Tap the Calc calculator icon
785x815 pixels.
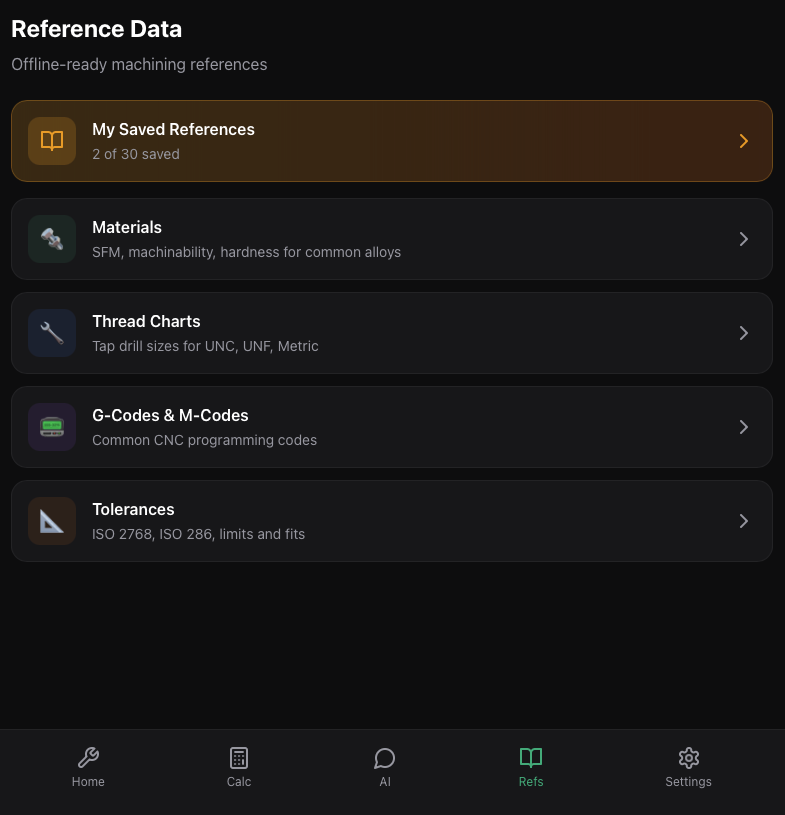(239, 758)
